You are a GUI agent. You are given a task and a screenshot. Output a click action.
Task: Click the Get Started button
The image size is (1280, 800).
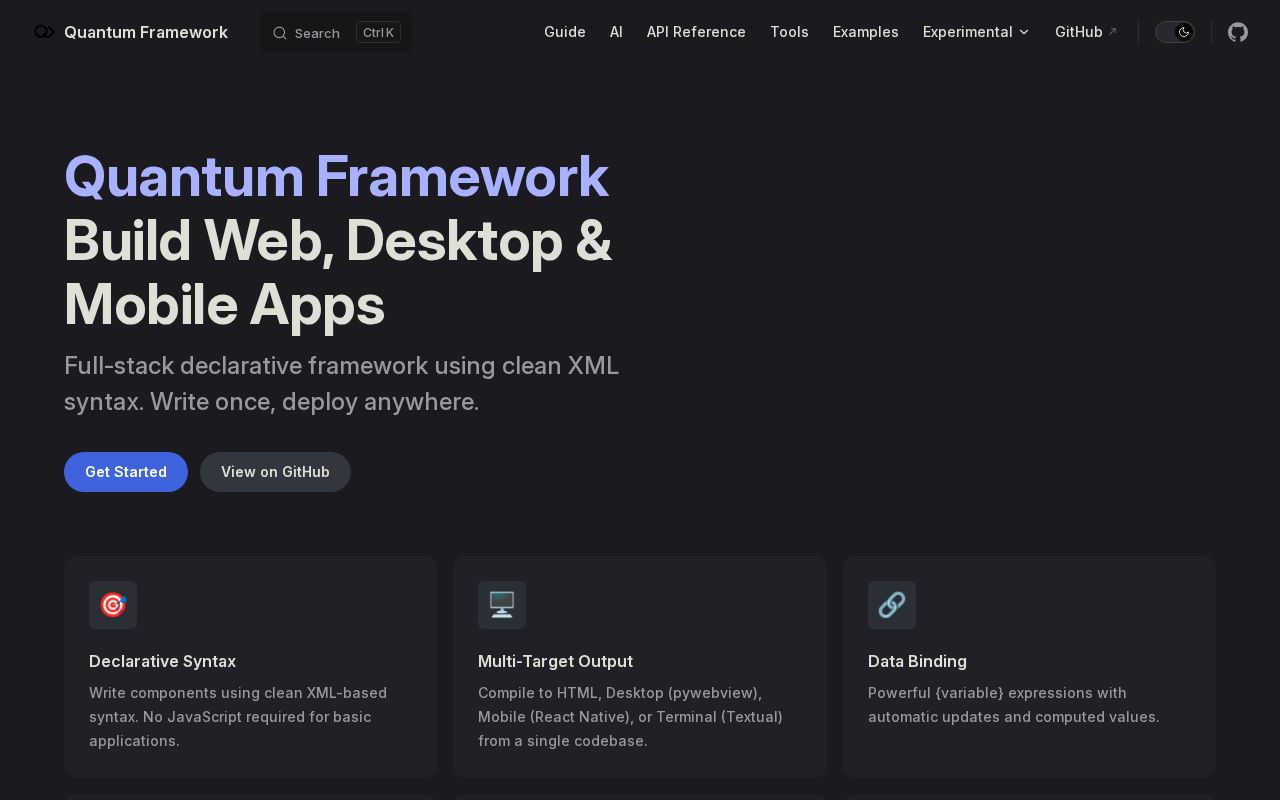[126, 472]
